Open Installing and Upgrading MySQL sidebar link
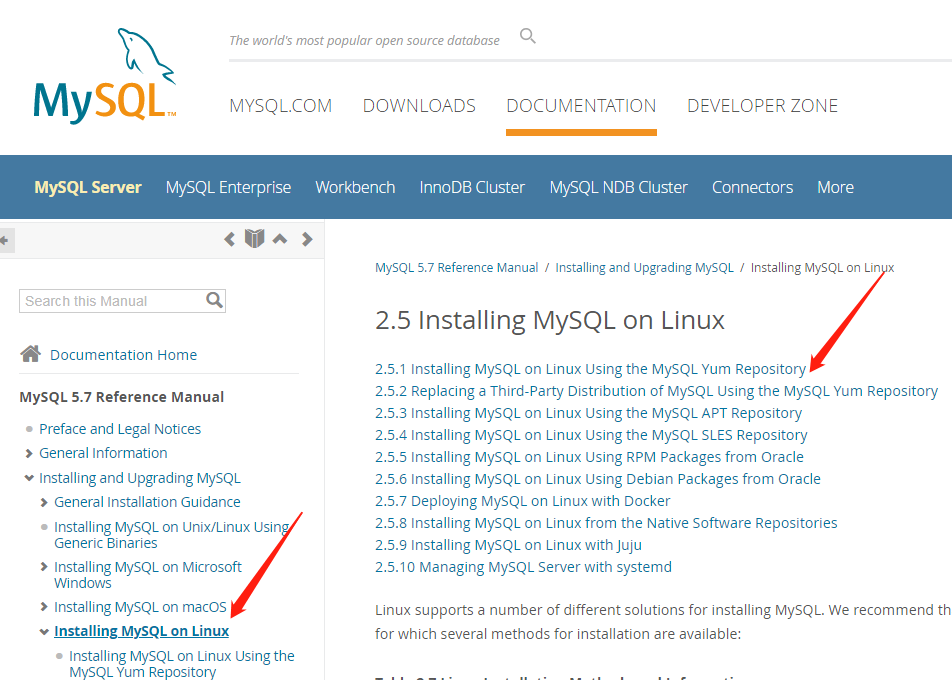The height and width of the screenshot is (680, 952). [x=140, y=478]
